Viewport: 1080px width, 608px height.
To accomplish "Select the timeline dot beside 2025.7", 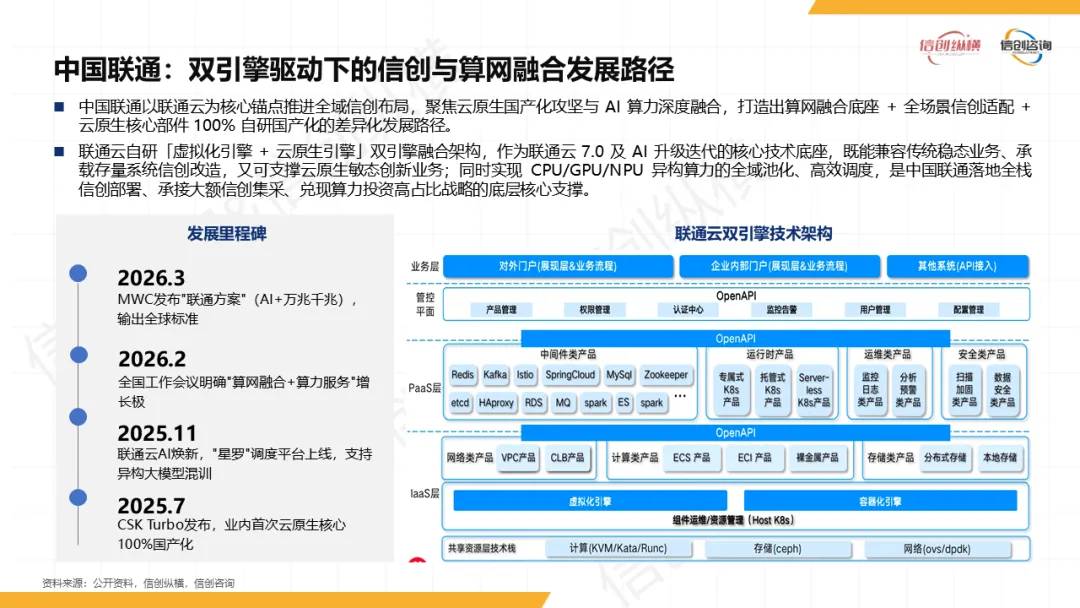I will coord(79,497).
